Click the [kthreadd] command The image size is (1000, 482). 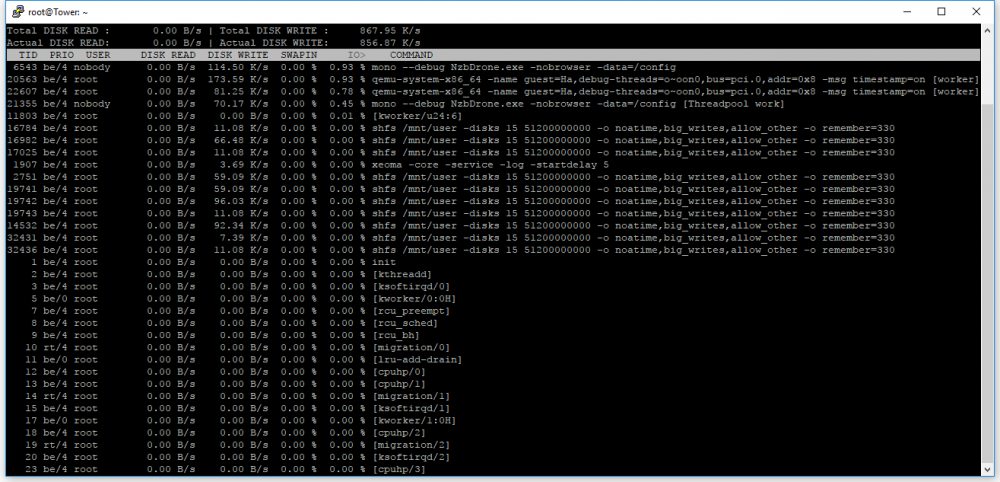402,274
